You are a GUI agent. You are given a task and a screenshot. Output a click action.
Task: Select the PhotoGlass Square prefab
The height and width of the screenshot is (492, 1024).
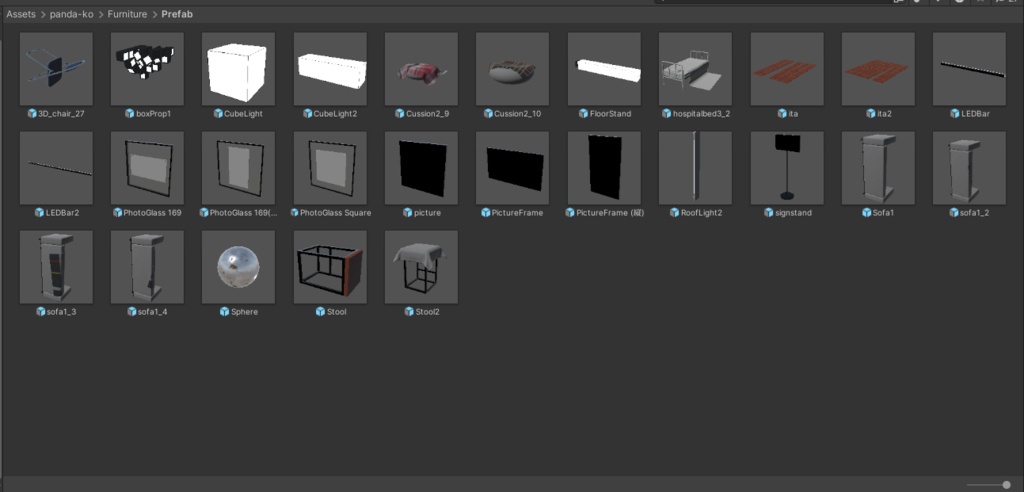(330, 168)
